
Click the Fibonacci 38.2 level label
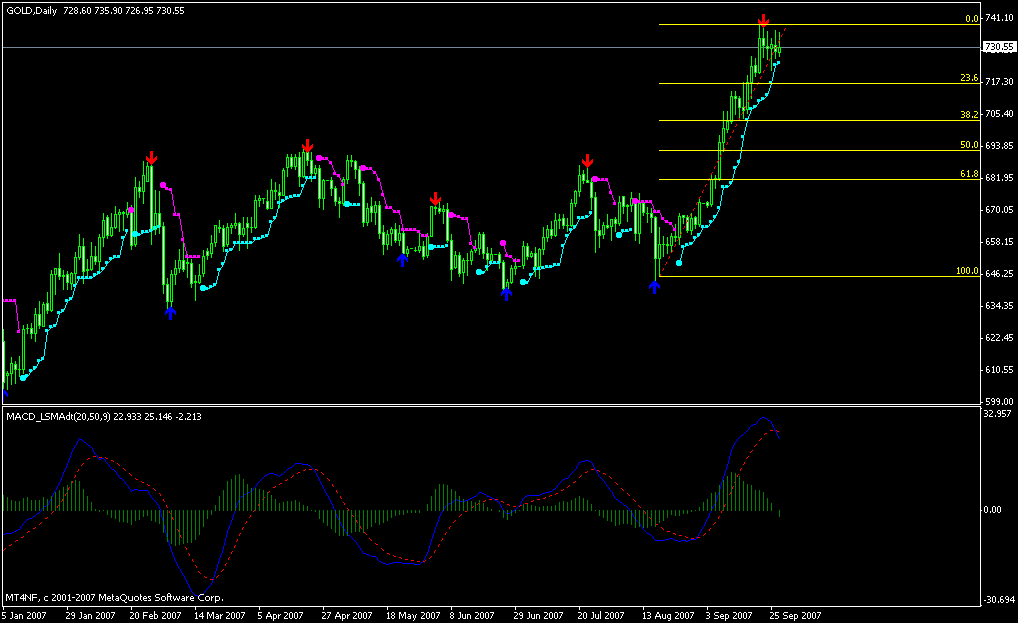pyautogui.click(x=968, y=115)
